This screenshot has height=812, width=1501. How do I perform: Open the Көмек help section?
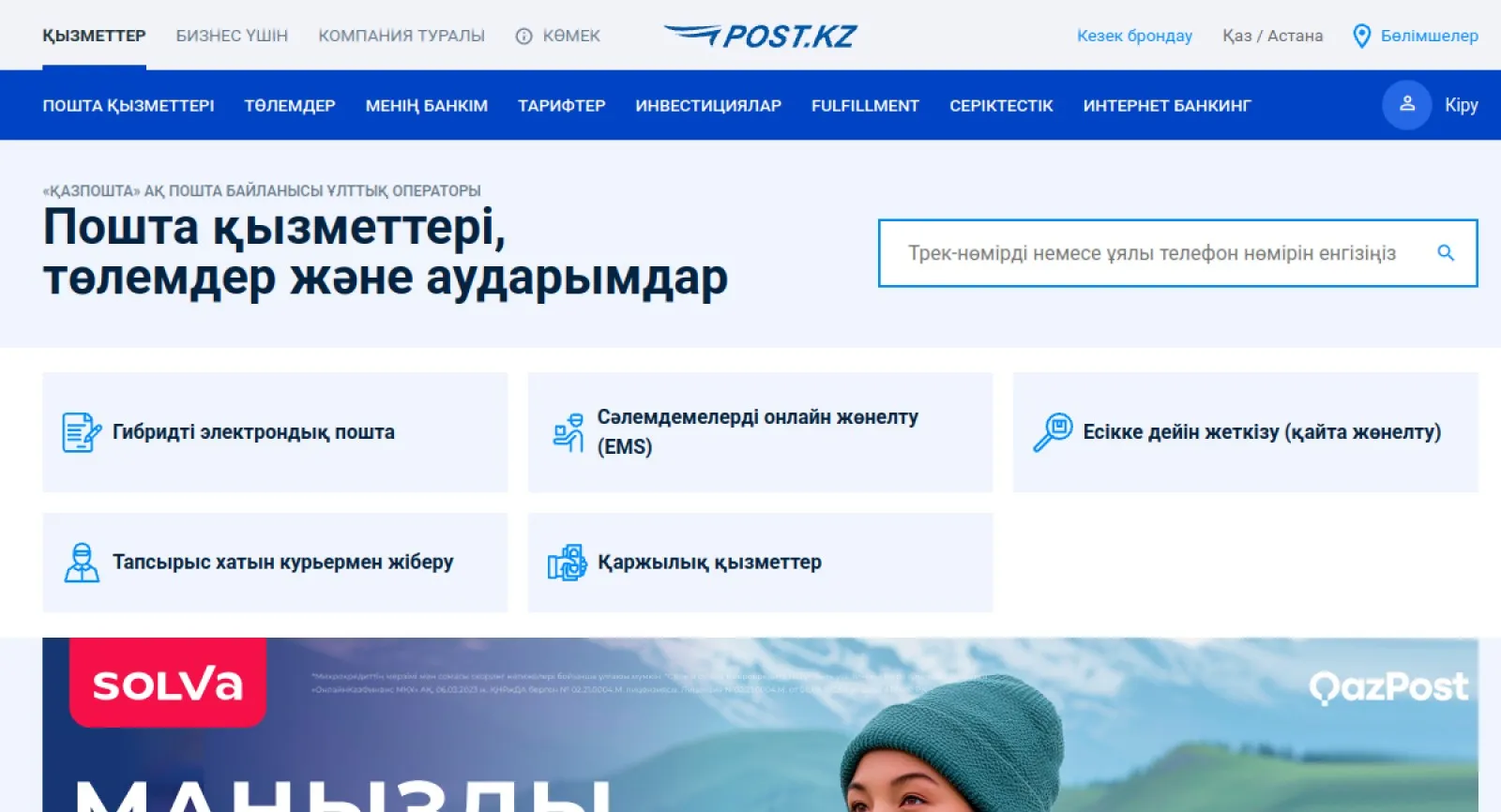[x=558, y=36]
